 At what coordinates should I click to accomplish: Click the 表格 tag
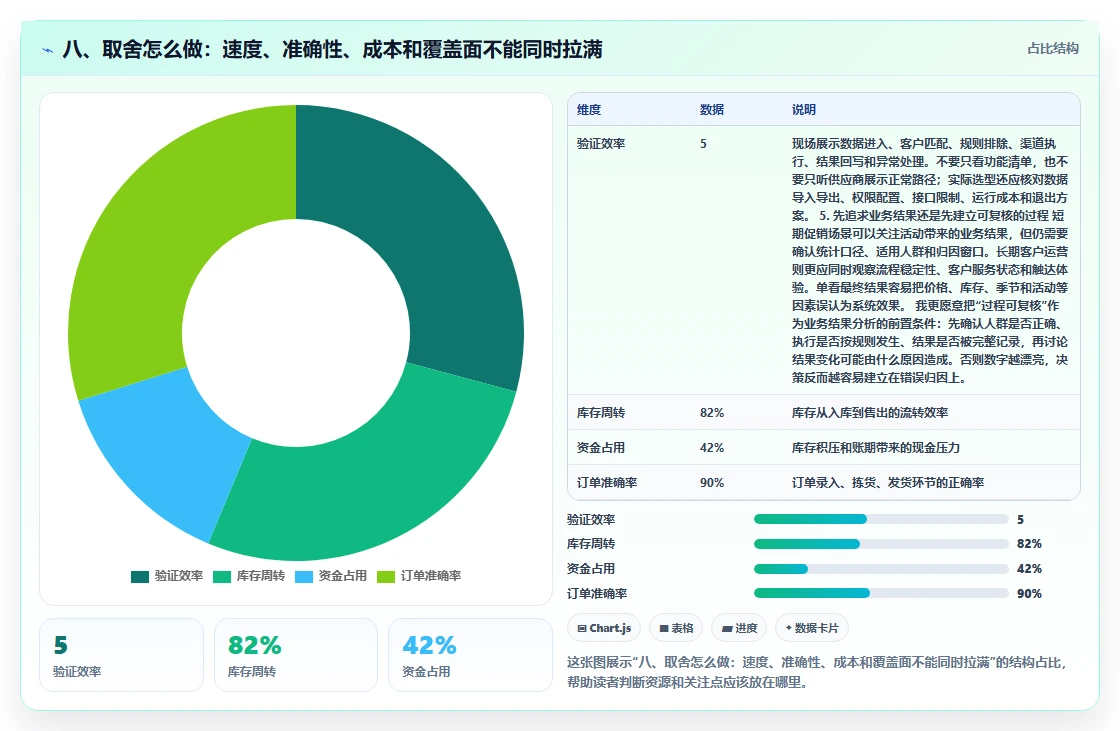[676, 628]
